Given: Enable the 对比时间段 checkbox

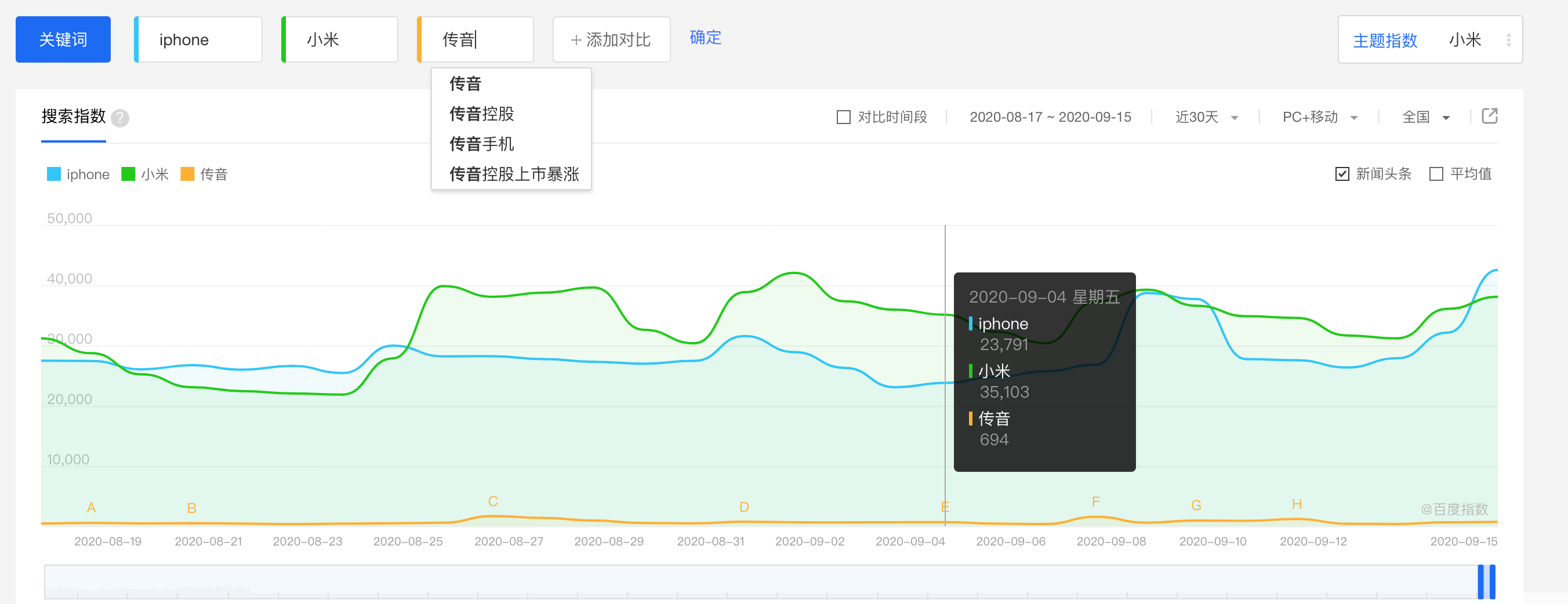Looking at the screenshot, I should tap(843, 117).
